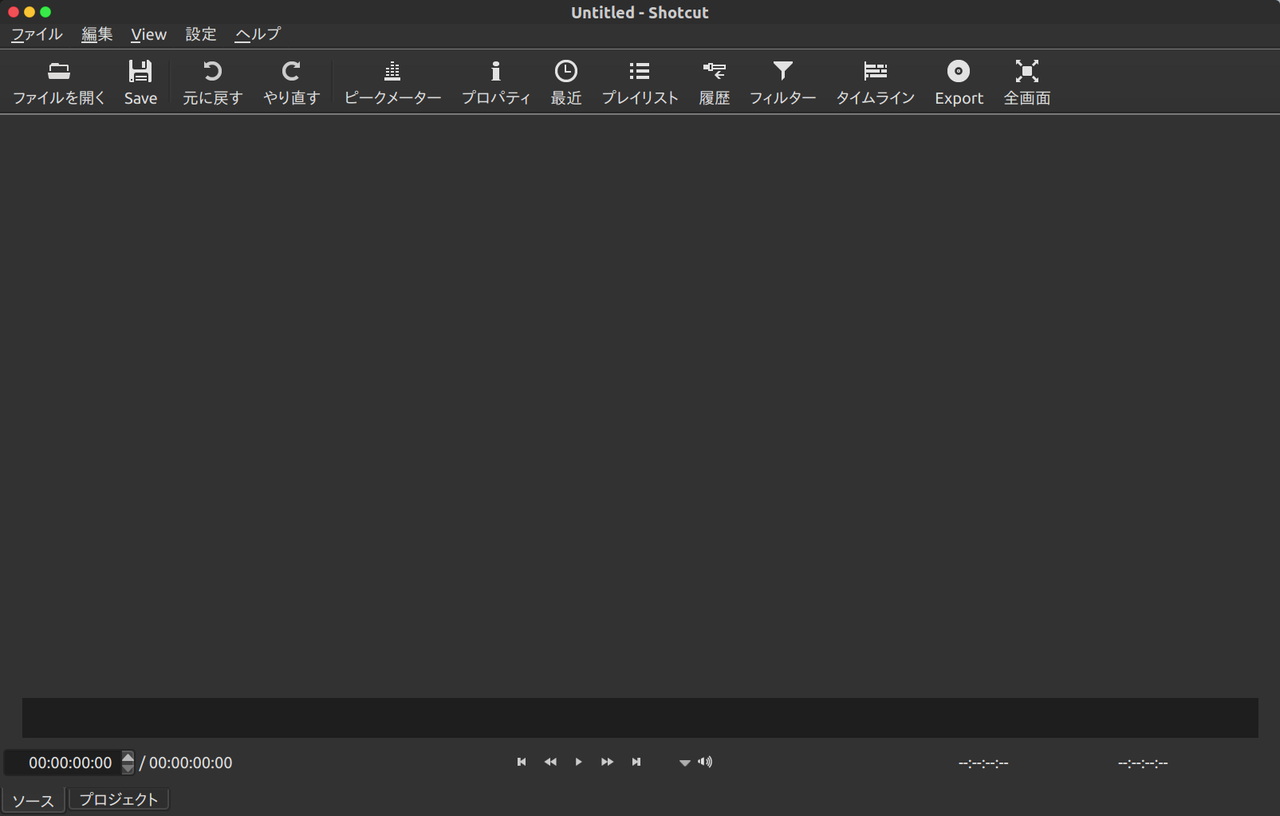Open the View menu
The height and width of the screenshot is (816, 1280).
click(149, 34)
